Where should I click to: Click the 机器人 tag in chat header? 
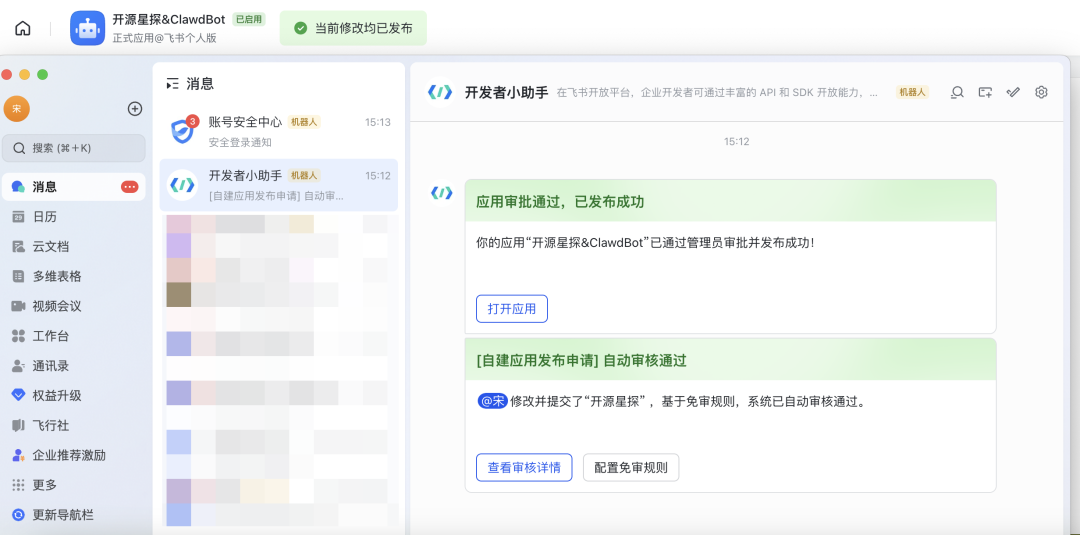(912, 92)
